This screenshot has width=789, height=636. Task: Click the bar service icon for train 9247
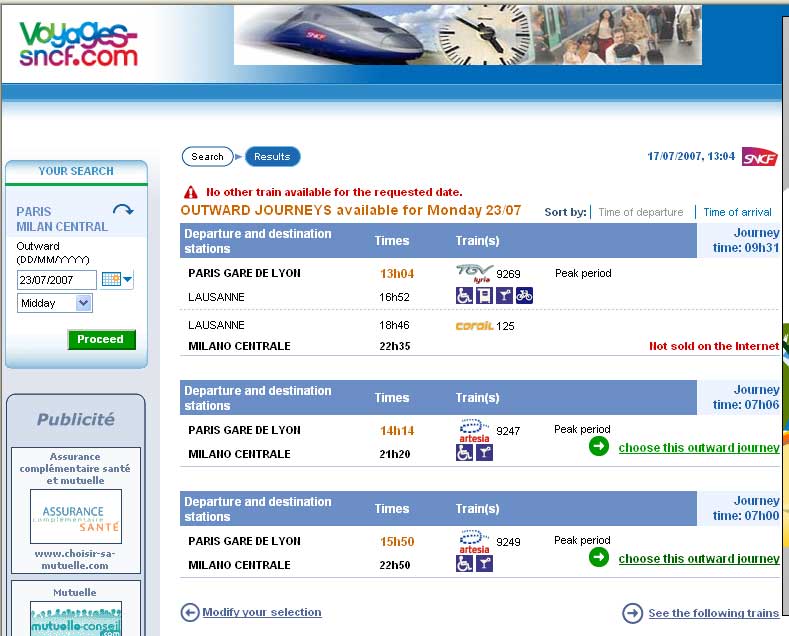pos(484,453)
